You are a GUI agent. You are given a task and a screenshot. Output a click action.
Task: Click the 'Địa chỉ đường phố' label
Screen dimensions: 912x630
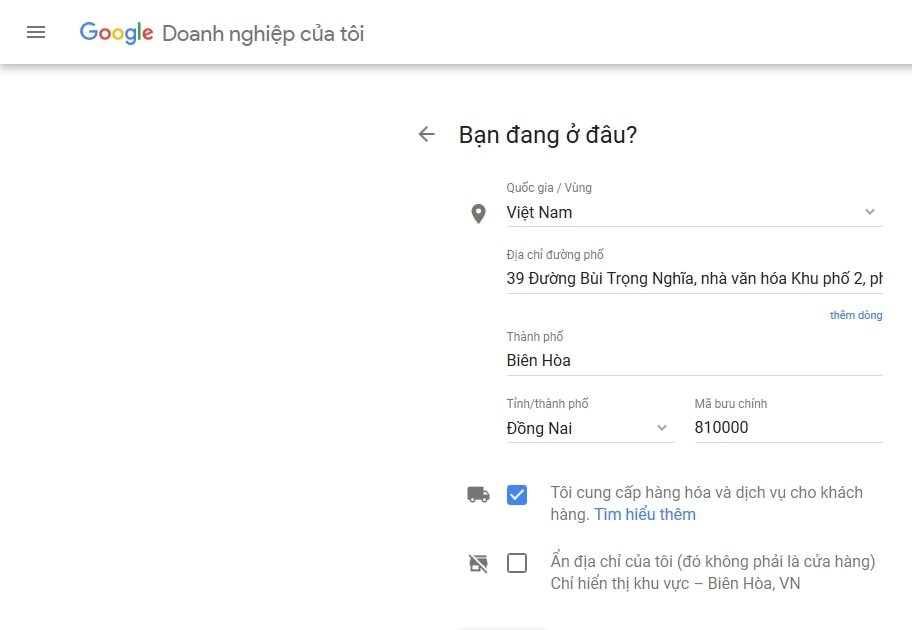click(555, 255)
